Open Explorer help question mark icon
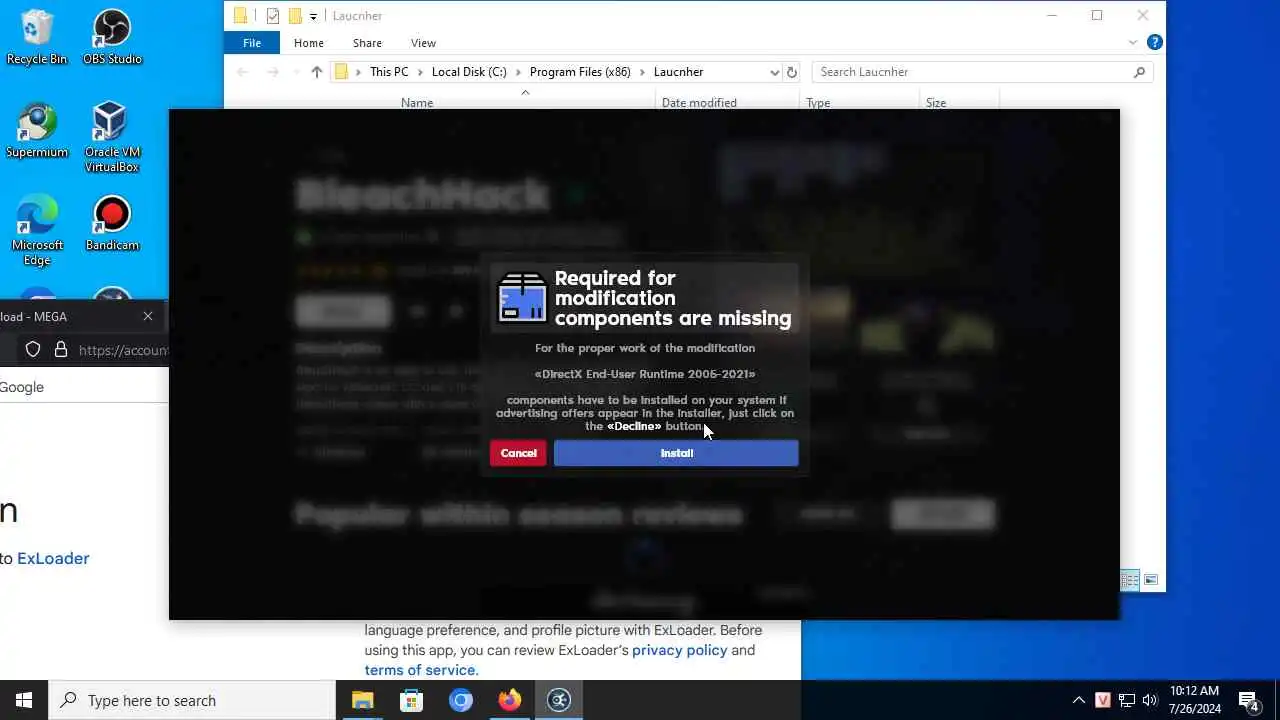The width and height of the screenshot is (1280, 720). (1154, 43)
